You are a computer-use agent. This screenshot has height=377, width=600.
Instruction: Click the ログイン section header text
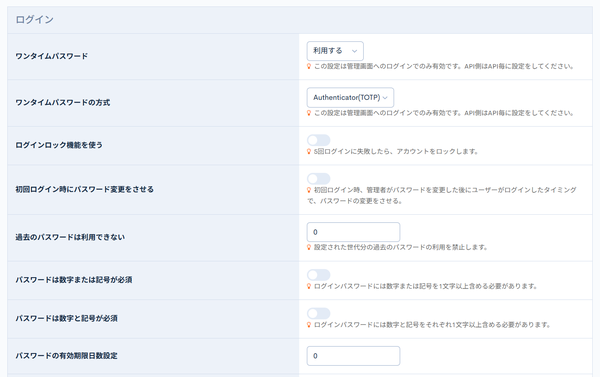[34, 20]
